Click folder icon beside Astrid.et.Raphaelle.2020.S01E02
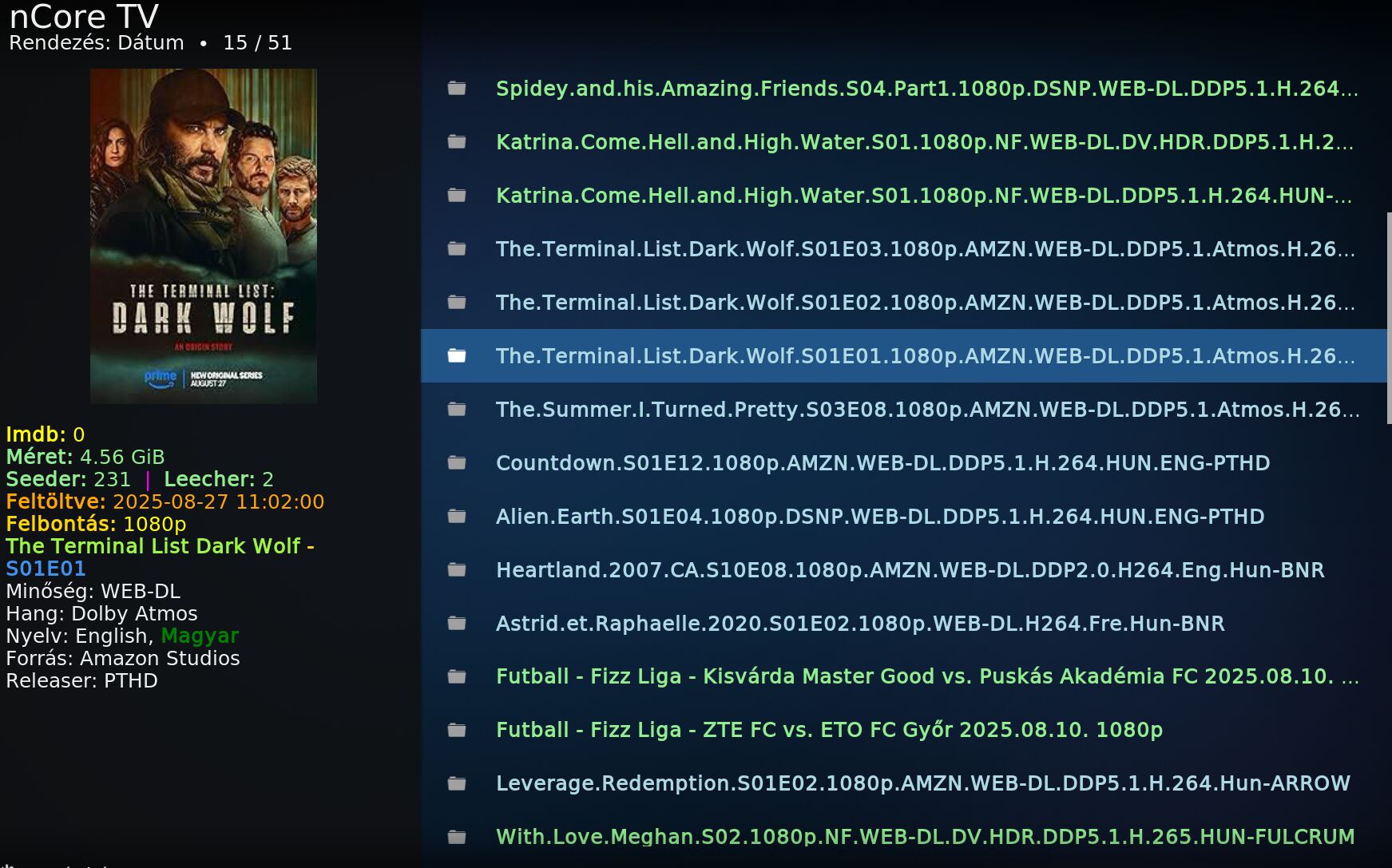Viewport: 1392px width, 868px height. [457, 623]
